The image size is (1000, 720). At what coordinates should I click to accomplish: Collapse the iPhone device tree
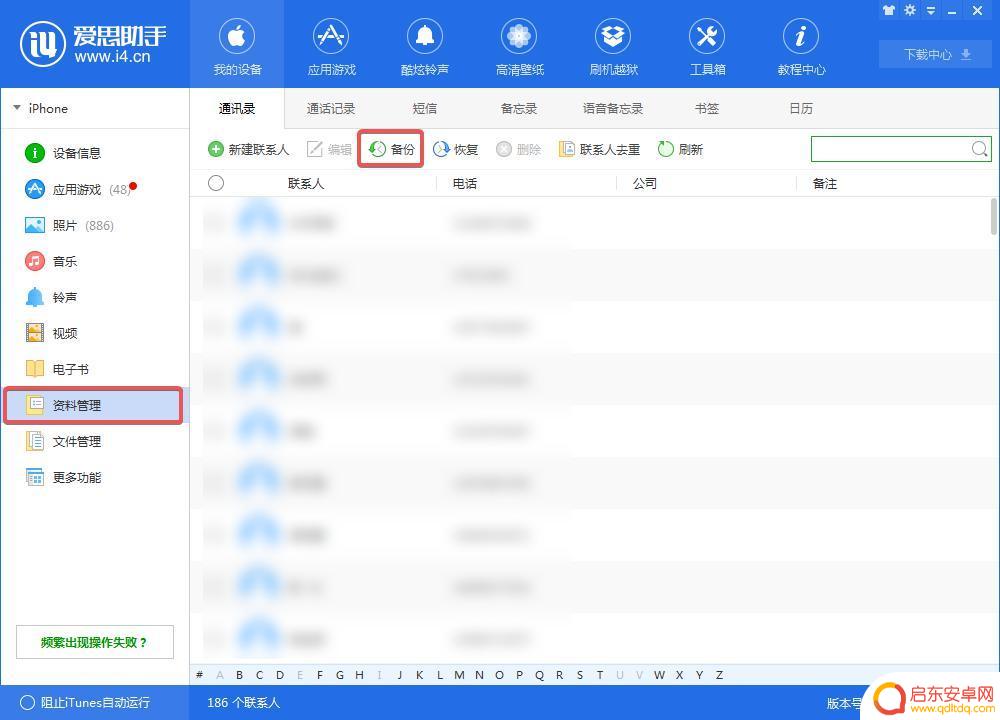click(x=17, y=108)
